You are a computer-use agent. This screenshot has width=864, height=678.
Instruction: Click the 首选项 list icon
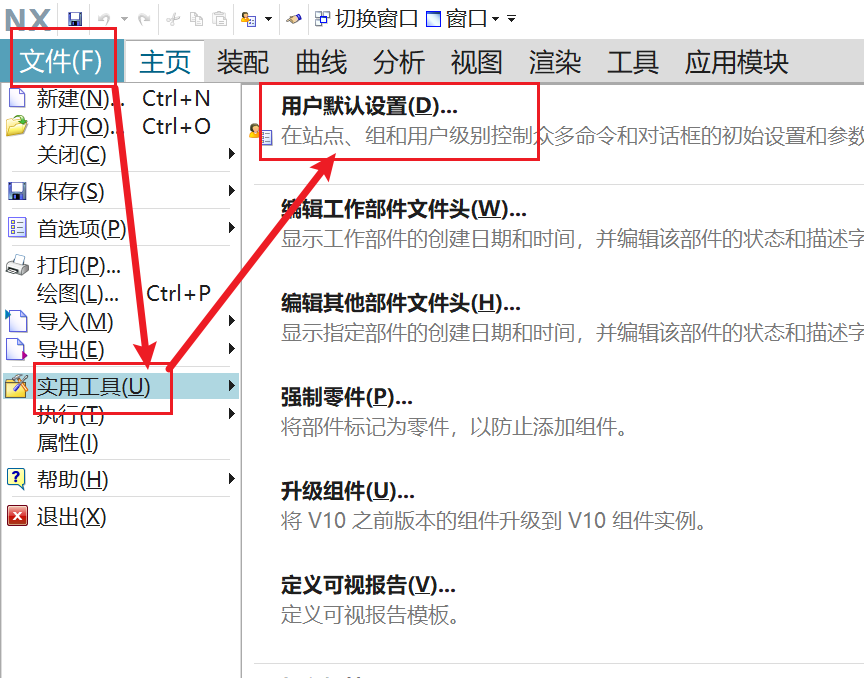(17, 228)
